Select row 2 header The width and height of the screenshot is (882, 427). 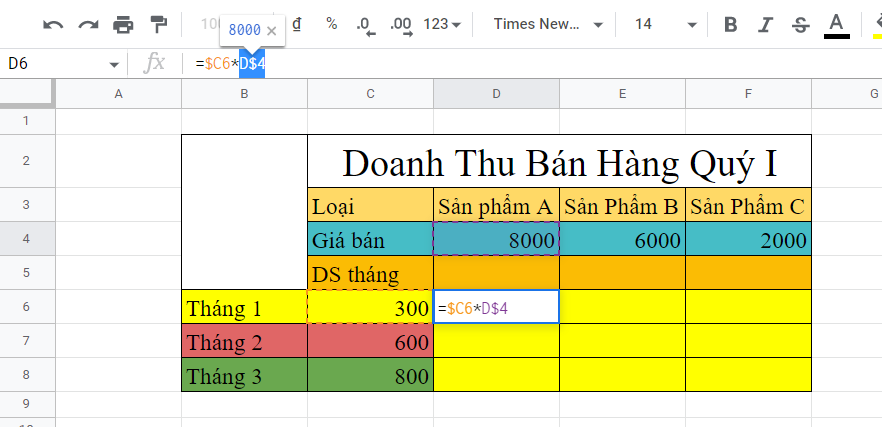click(x=27, y=161)
